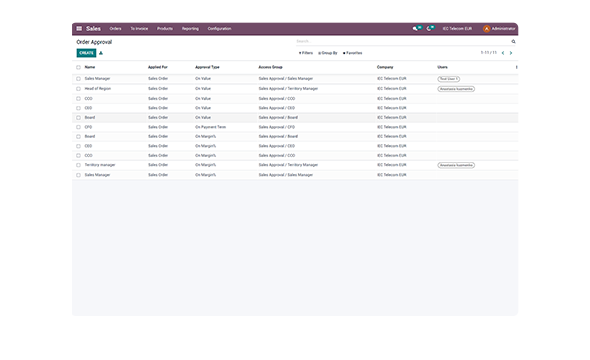Check COO On Value row checkbox

tap(78, 99)
